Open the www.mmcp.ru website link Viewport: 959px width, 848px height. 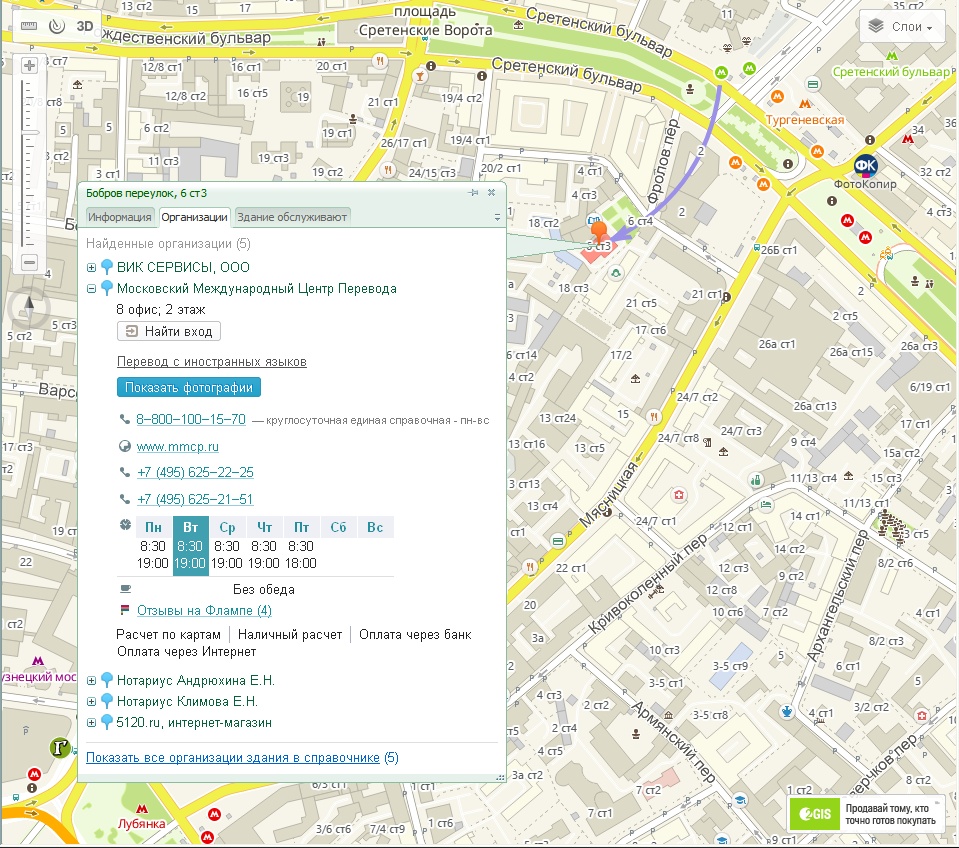point(177,447)
